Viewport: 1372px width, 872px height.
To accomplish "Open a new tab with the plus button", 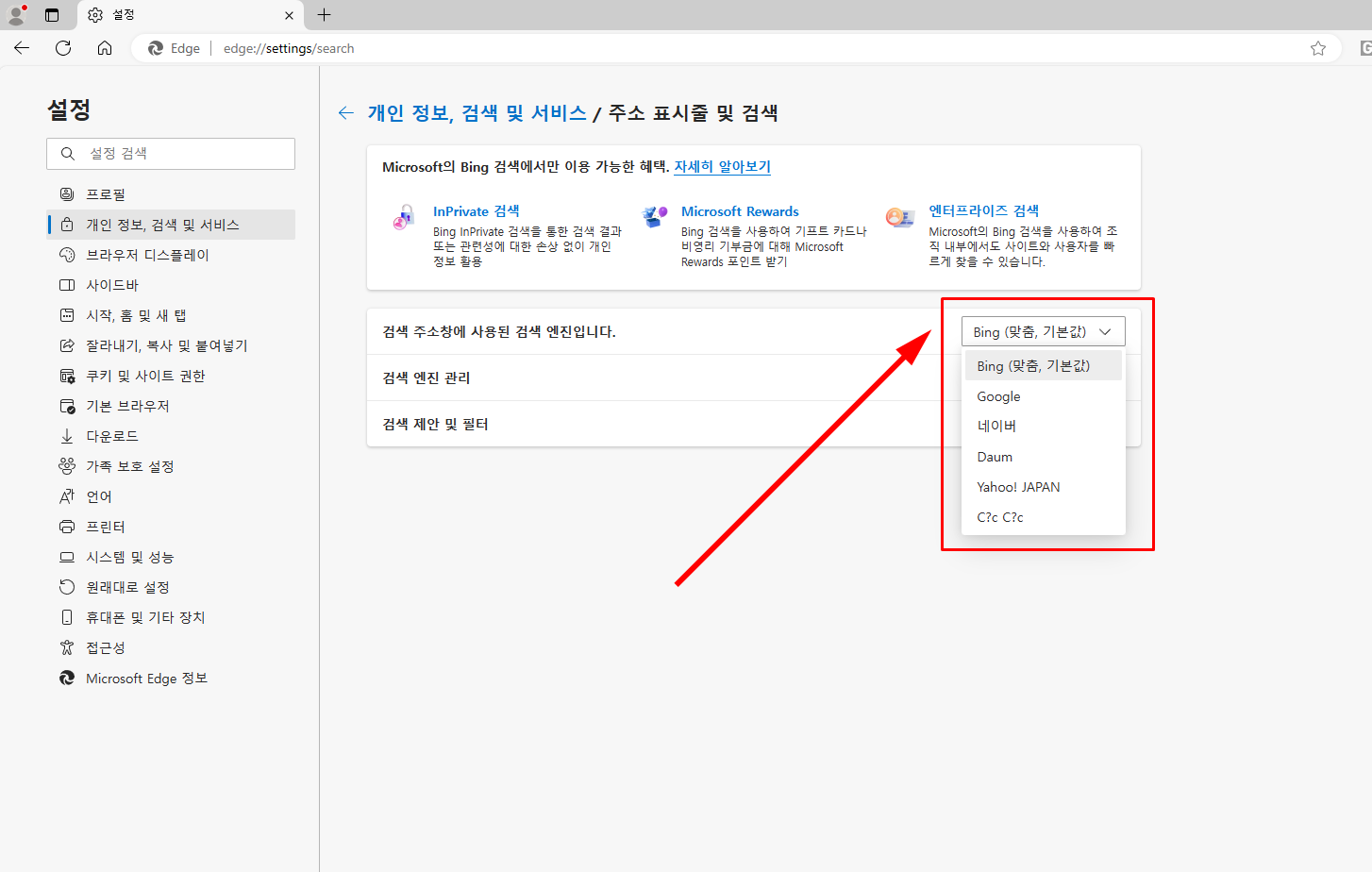I will click(324, 15).
